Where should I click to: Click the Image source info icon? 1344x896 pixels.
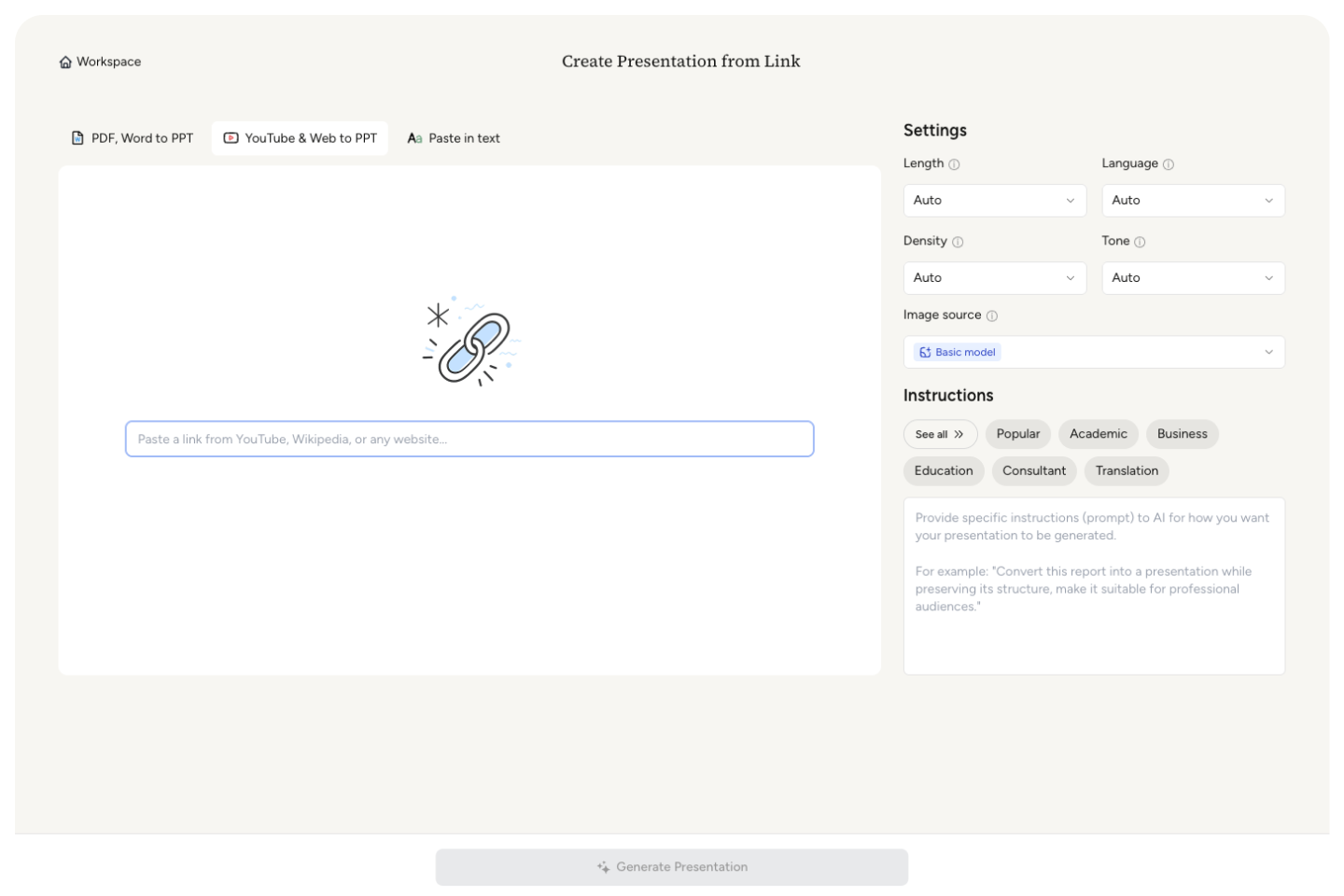[992, 316]
